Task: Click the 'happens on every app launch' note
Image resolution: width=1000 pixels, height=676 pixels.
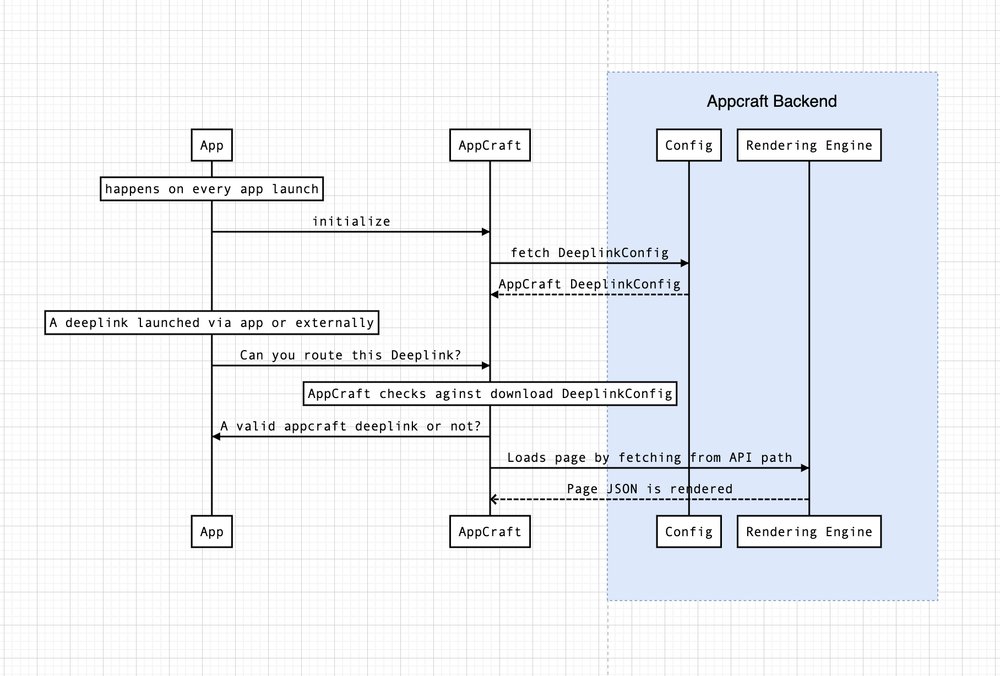Action: pos(211,188)
